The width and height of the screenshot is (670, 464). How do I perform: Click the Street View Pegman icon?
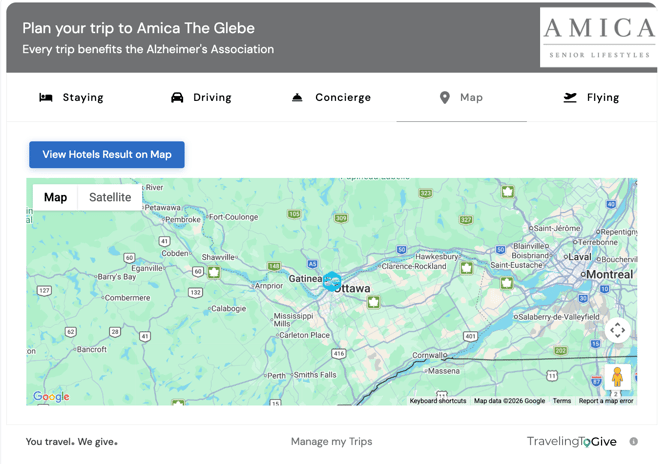coord(617,377)
